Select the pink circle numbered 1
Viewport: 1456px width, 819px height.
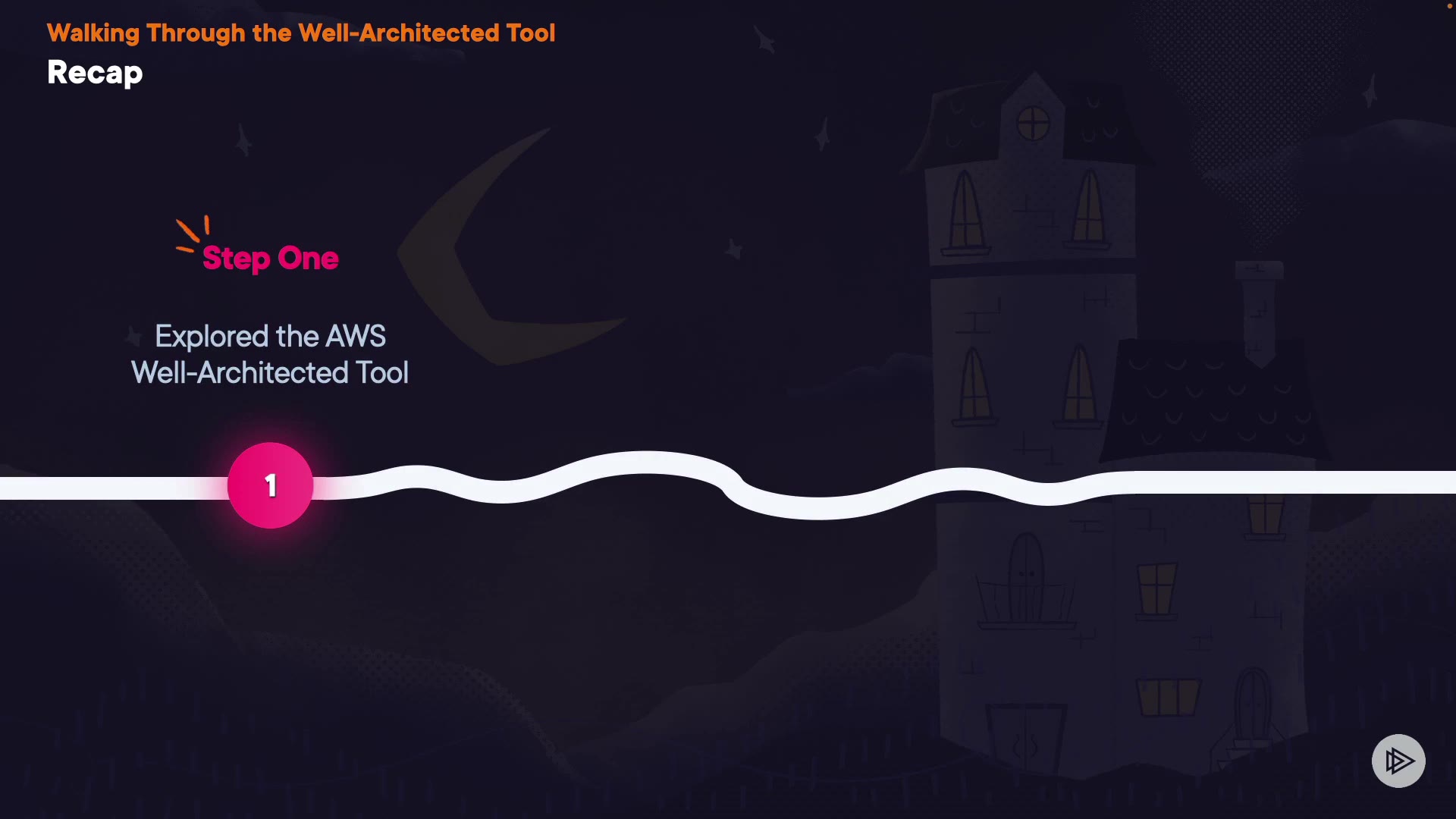click(x=270, y=485)
